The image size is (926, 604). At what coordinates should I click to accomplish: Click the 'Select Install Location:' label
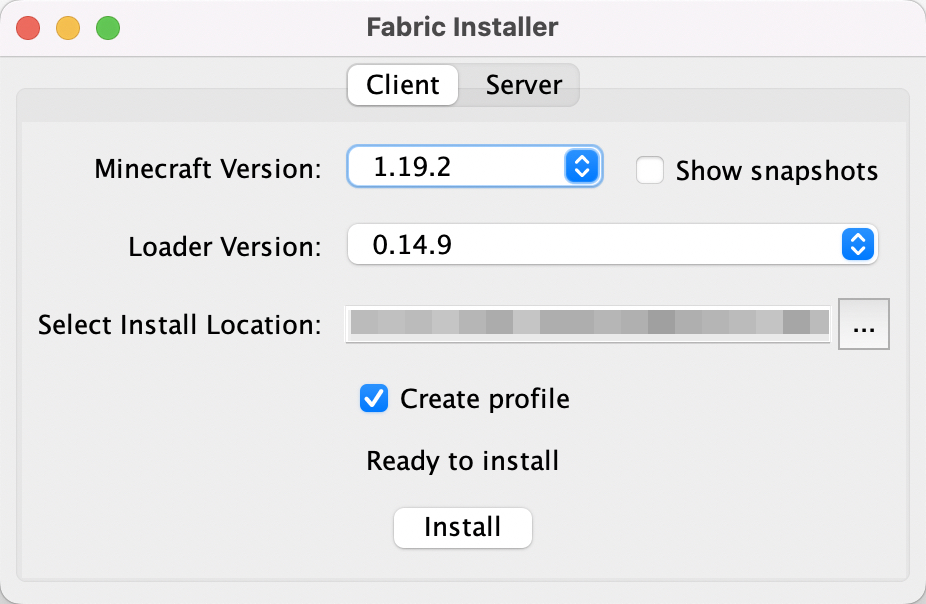point(180,325)
